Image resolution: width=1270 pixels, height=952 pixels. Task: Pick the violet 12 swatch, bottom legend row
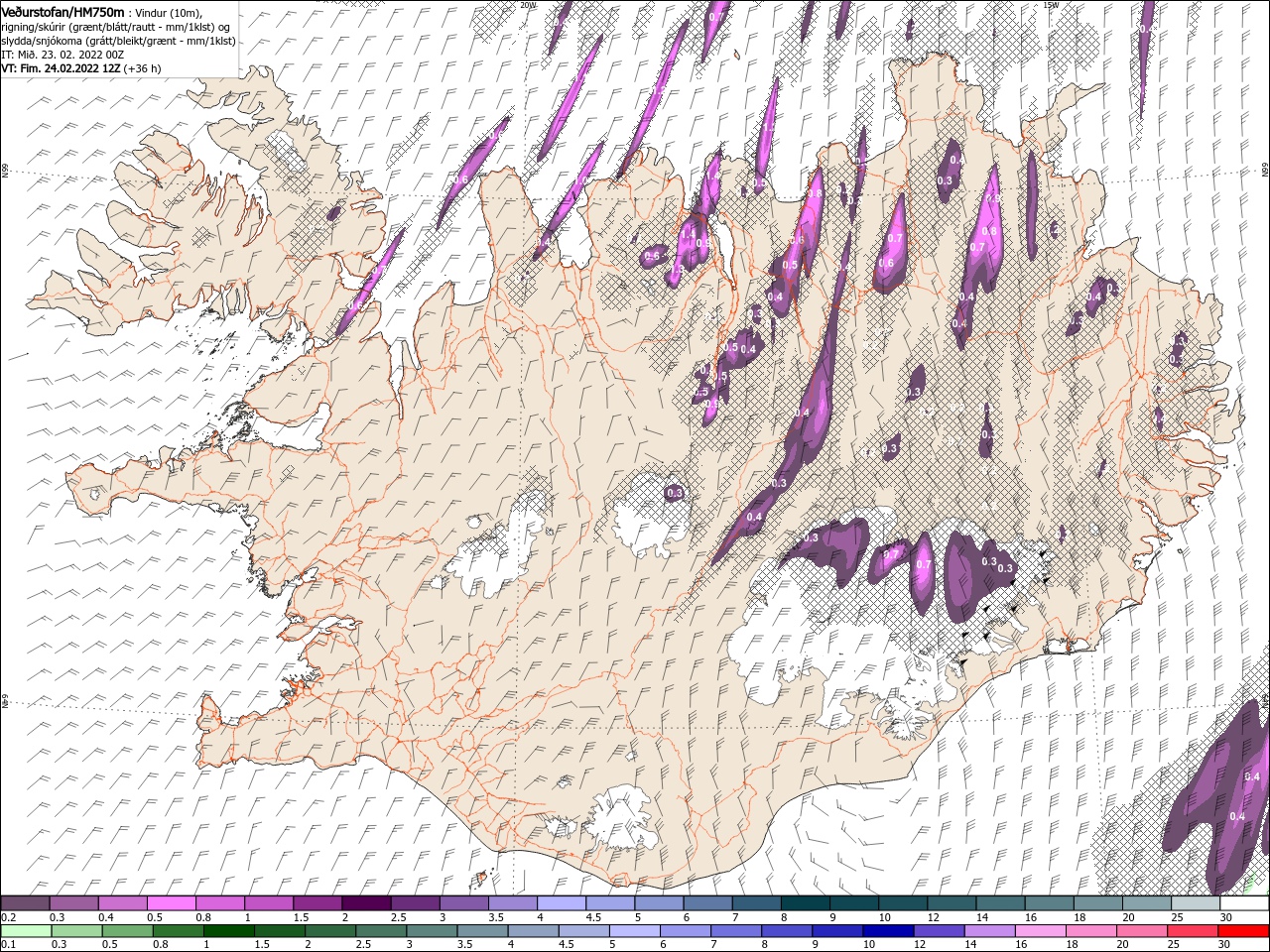[x=939, y=930]
